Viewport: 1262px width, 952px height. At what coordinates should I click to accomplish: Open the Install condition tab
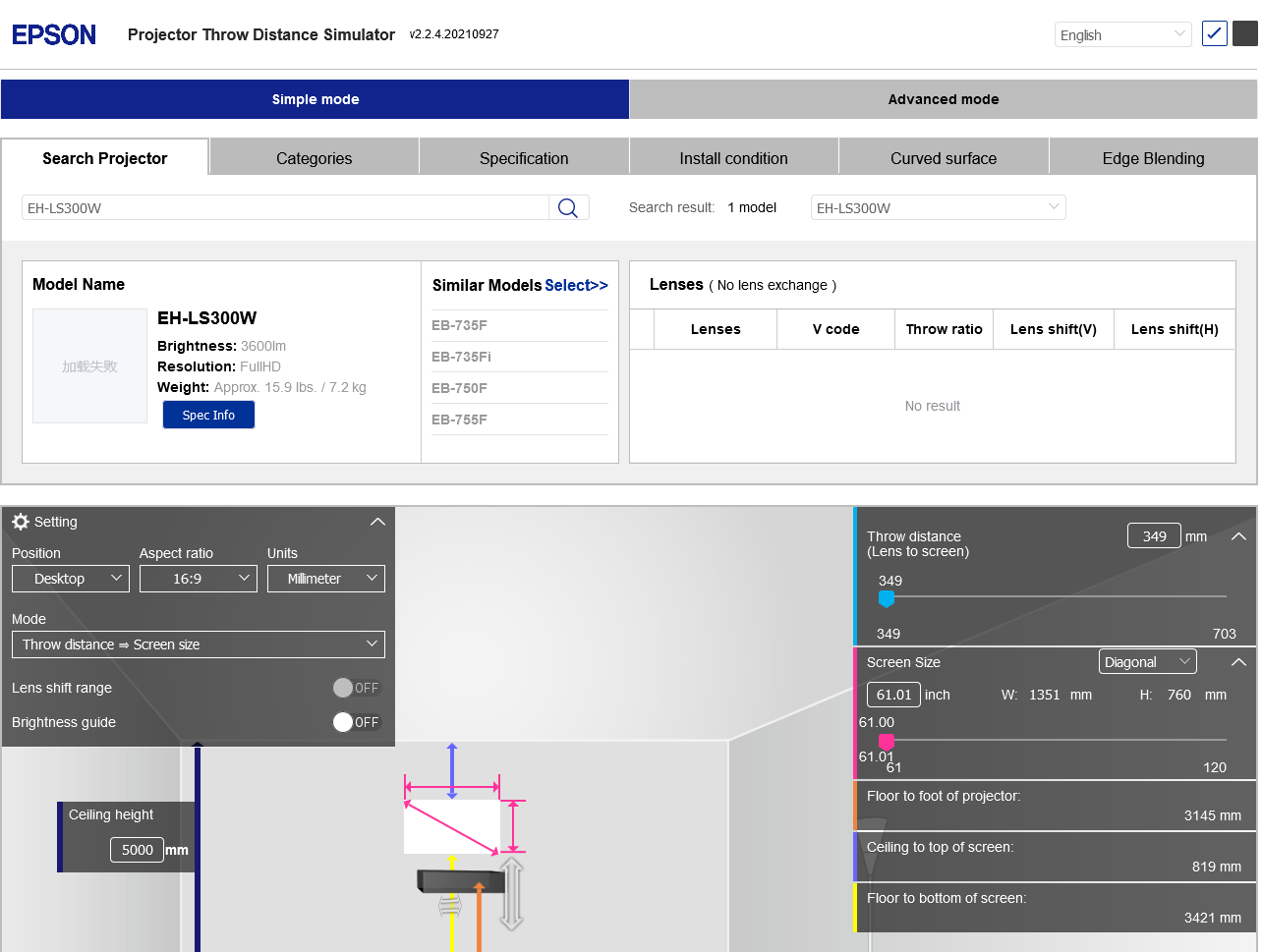[734, 158]
